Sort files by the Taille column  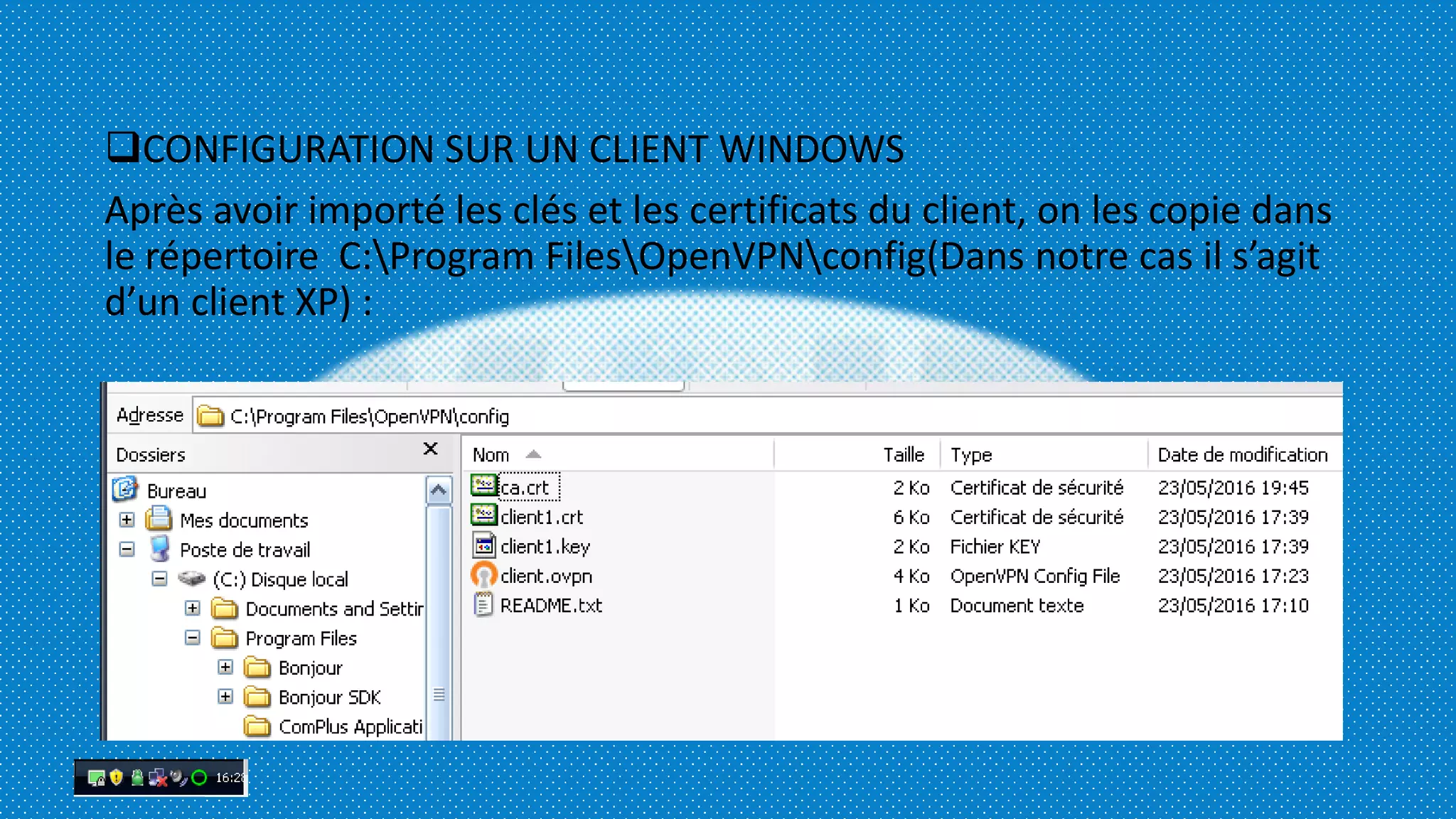pos(857,454)
